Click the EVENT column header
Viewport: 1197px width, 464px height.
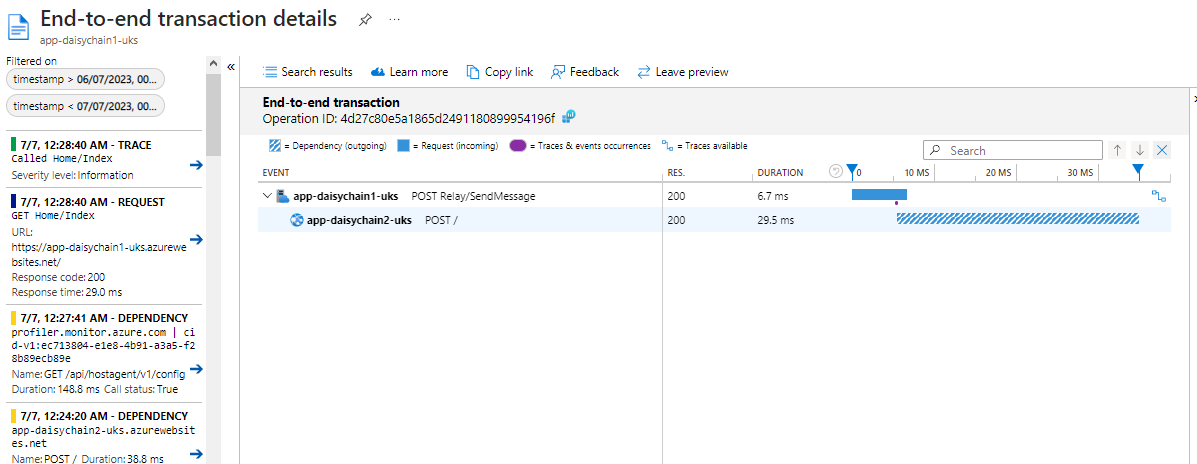(276, 172)
